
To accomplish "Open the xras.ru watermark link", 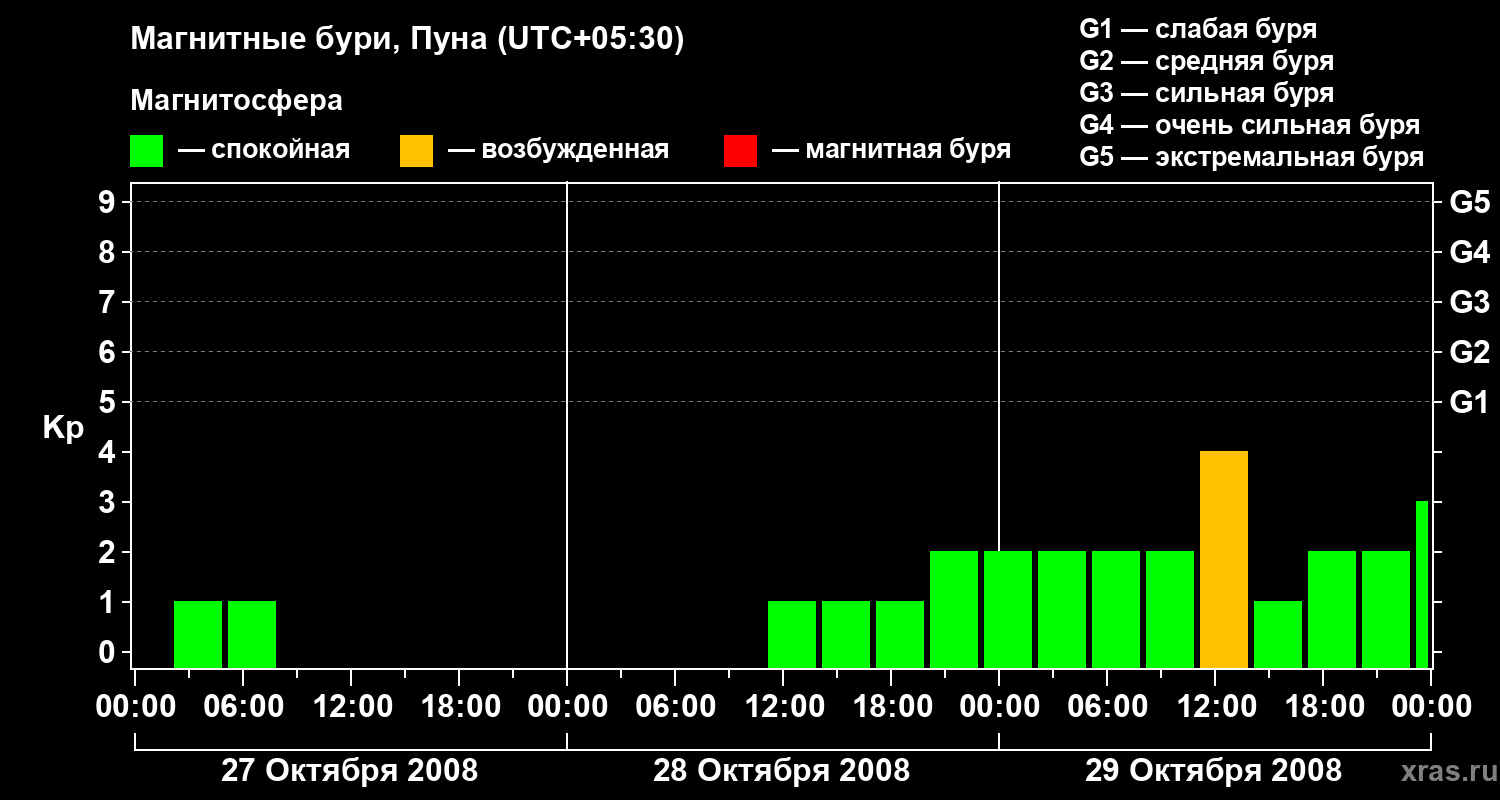I will 1444,772.
